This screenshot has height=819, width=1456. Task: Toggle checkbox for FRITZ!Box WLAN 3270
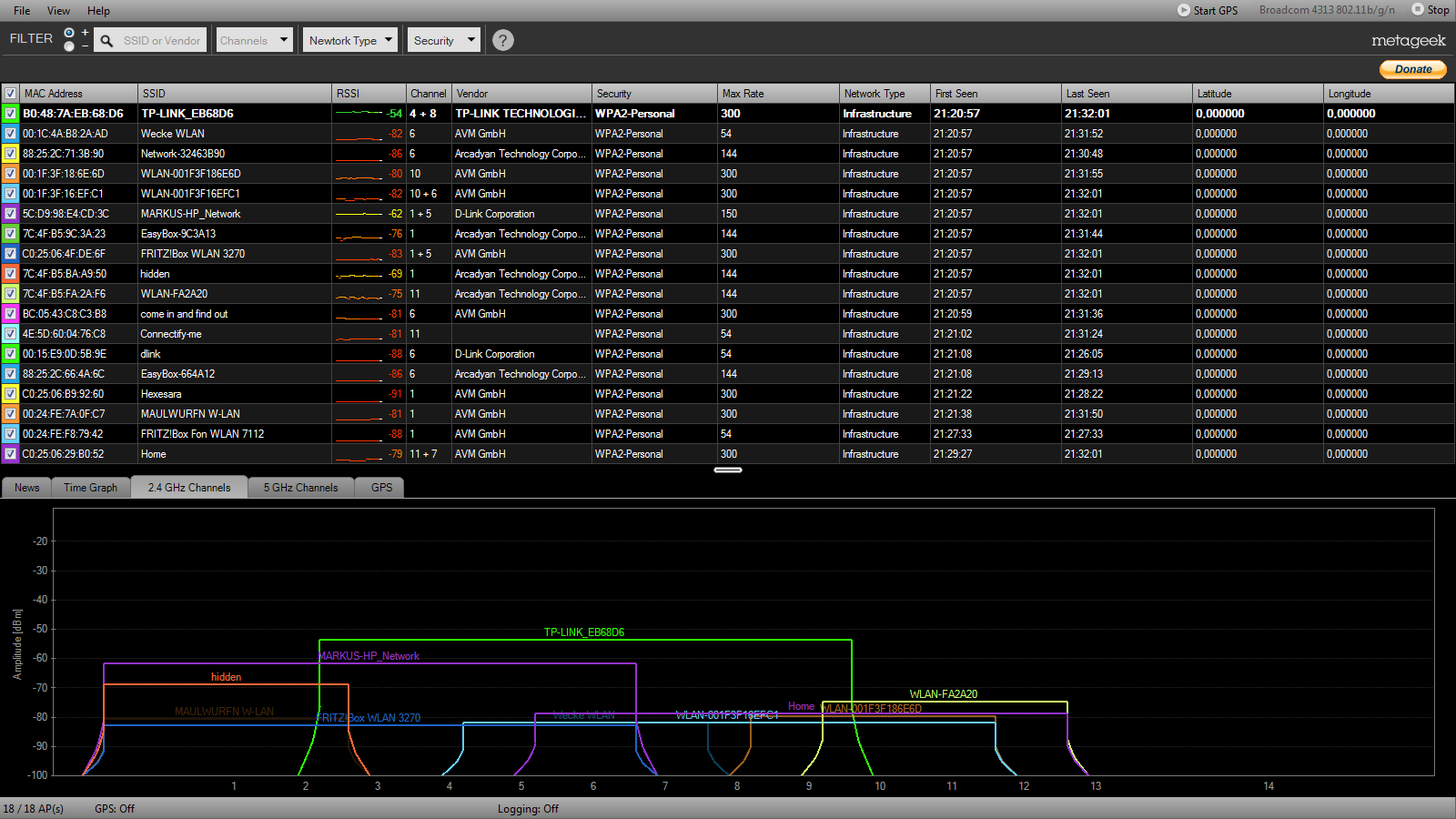pos(10,254)
